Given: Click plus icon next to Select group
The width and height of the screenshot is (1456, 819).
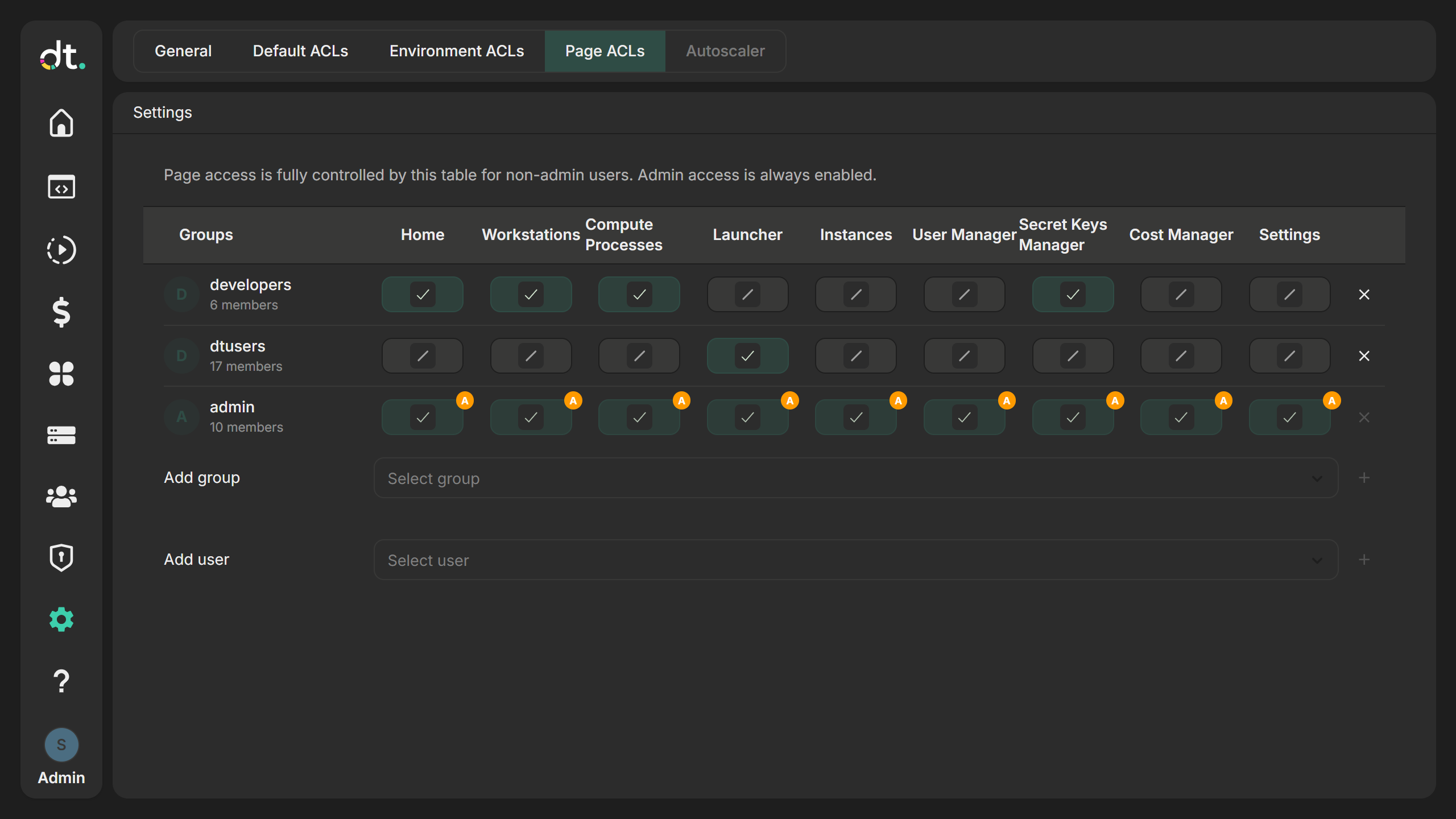Looking at the screenshot, I should tap(1364, 478).
